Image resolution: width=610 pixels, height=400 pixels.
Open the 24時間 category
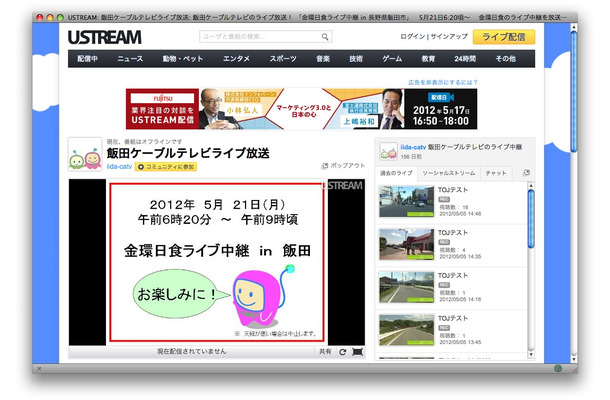pyautogui.click(x=465, y=59)
